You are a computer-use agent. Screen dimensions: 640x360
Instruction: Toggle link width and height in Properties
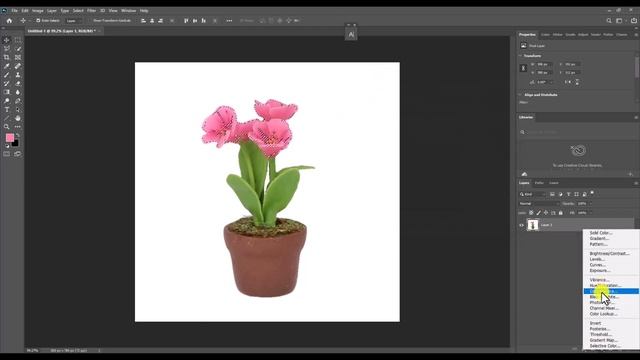point(523,68)
